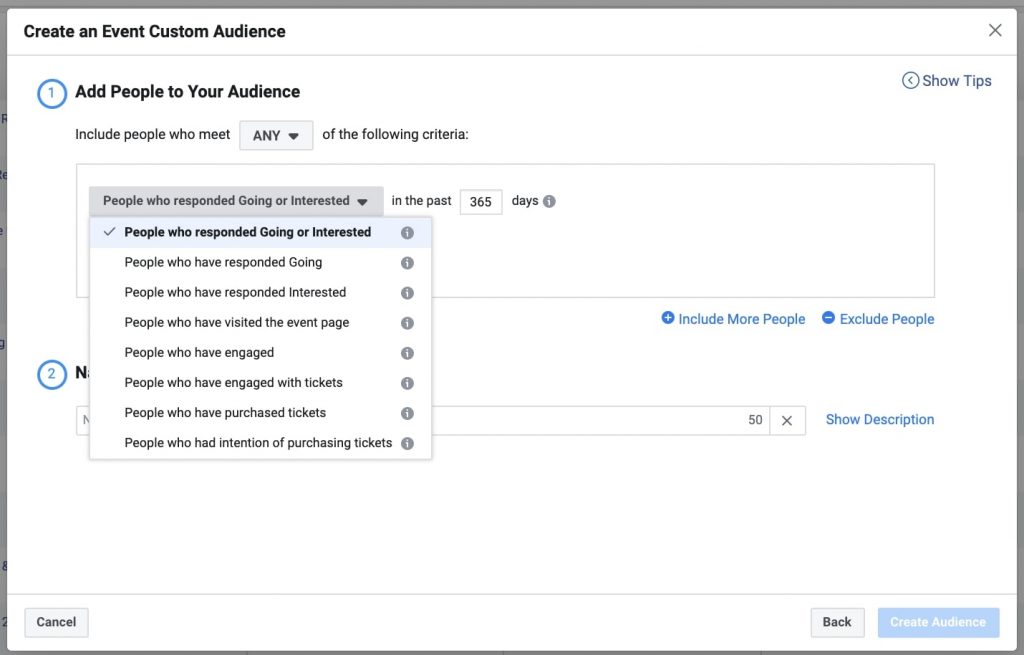
Task: Click the info icon for "People who have engaged with tickets"
Action: click(x=407, y=382)
